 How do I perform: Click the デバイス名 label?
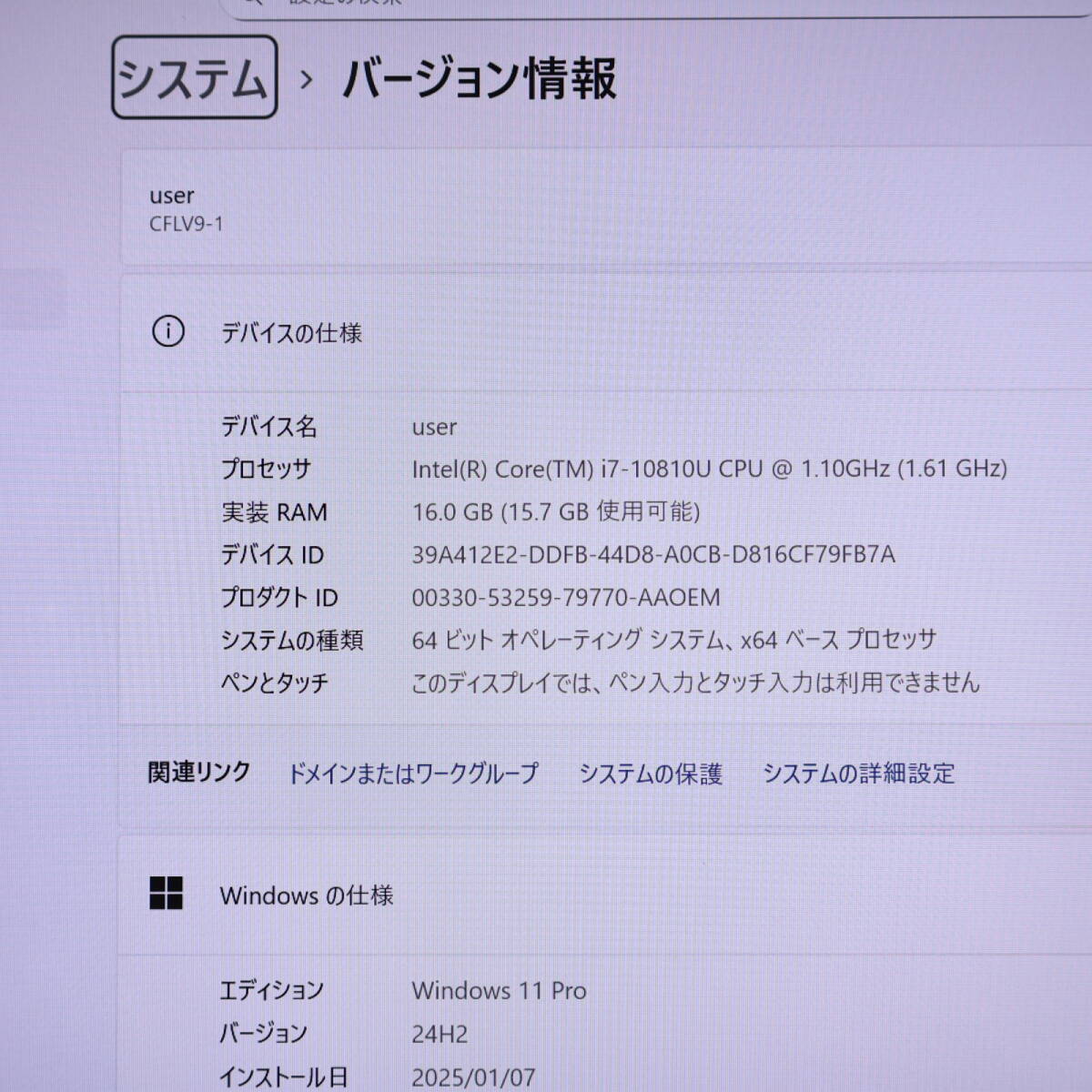[268, 426]
